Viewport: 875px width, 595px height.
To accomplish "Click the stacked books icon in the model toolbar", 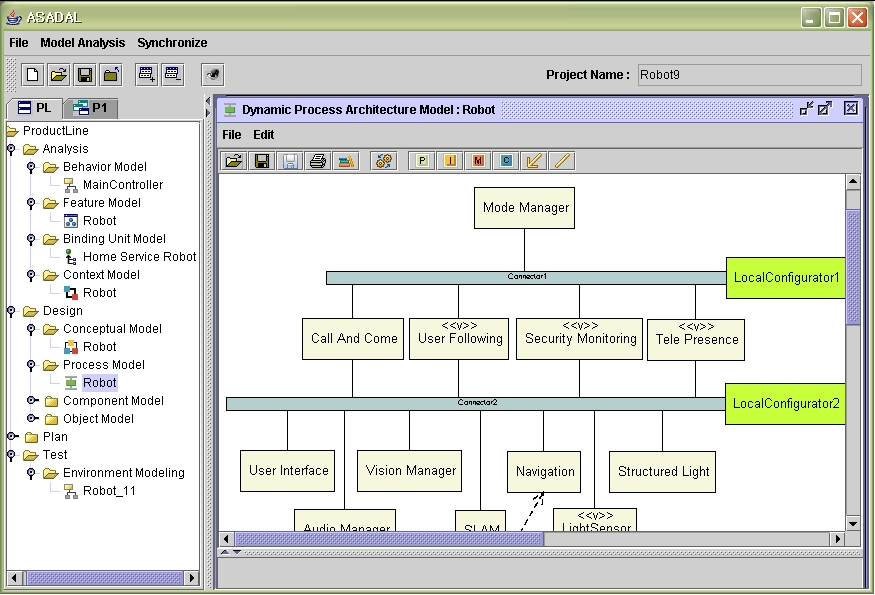I will coord(346,161).
